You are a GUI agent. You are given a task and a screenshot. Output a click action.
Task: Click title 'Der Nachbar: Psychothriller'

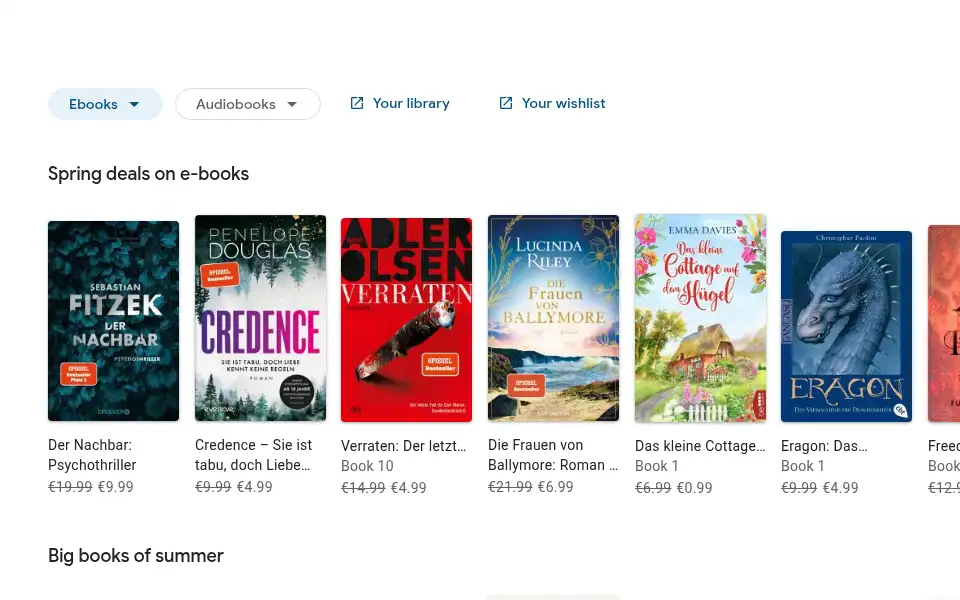[x=92, y=455]
